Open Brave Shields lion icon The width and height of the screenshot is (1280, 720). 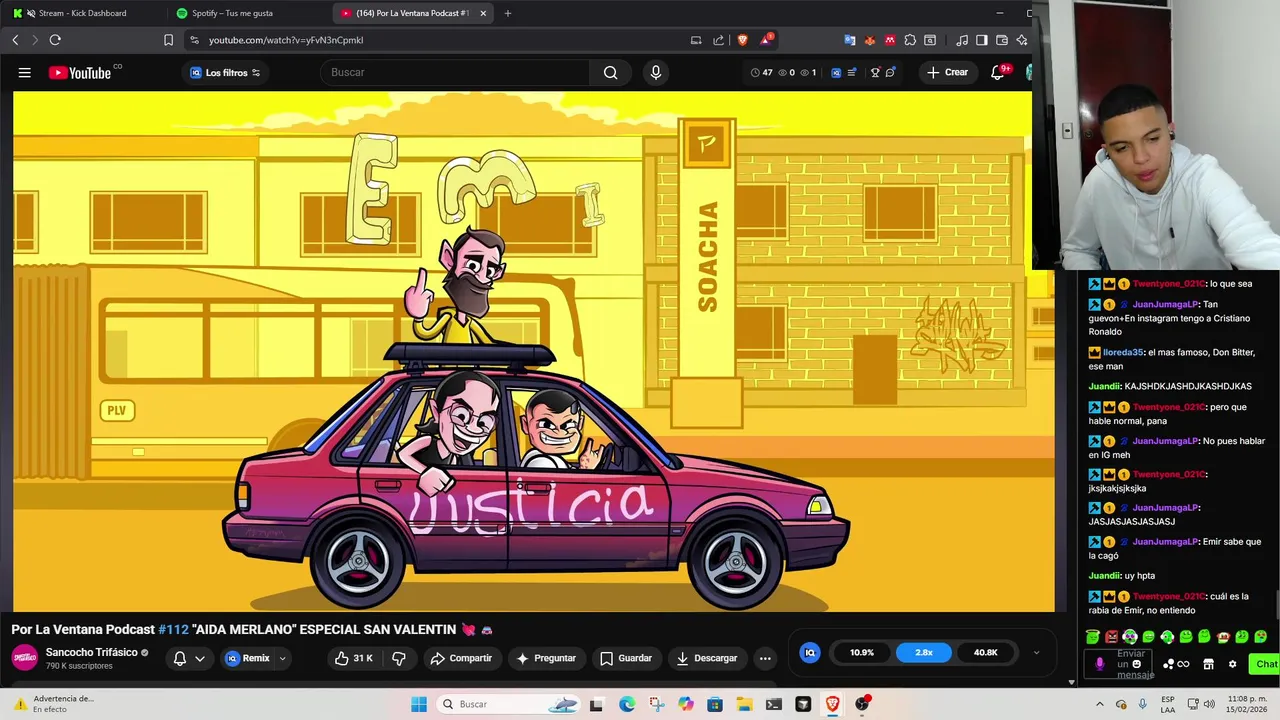(742, 40)
